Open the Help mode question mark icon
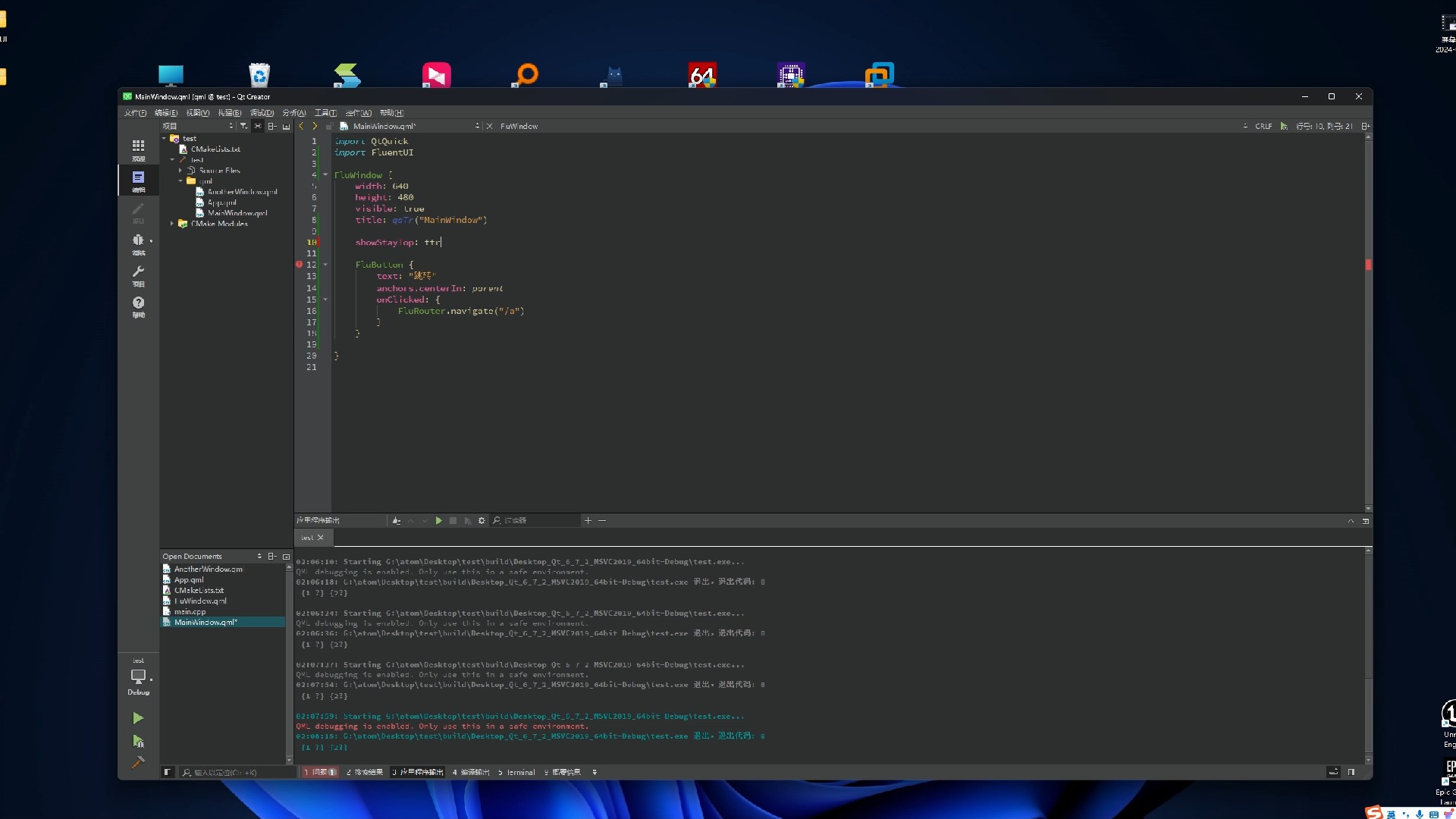The width and height of the screenshot is (1456, 819). coord(138,306)
